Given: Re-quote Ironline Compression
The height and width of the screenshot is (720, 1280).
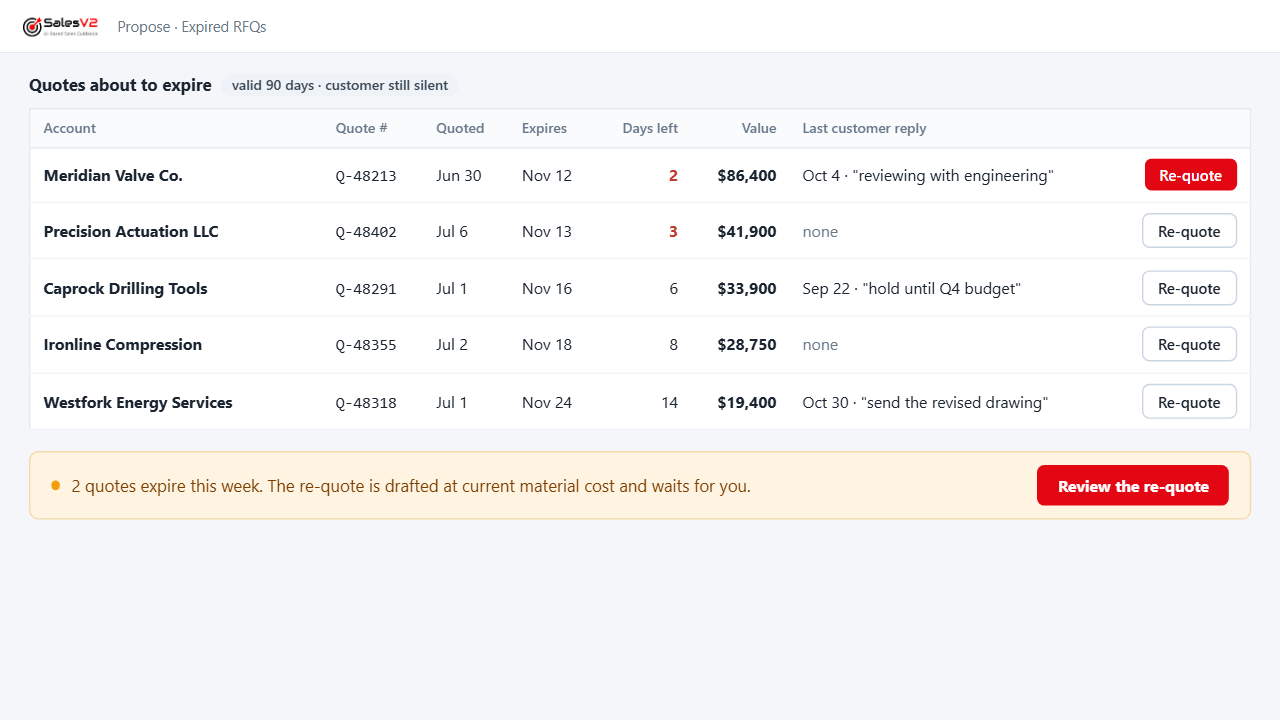Looking at the screenshot, I should [x=1189, y=344].
